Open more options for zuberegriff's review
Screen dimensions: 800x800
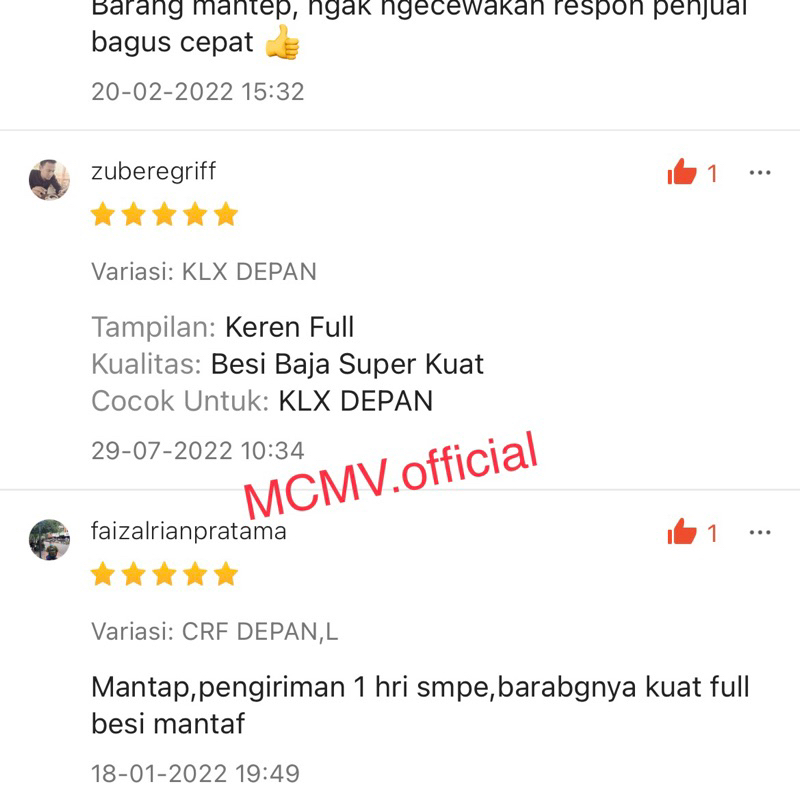point(760,173)
